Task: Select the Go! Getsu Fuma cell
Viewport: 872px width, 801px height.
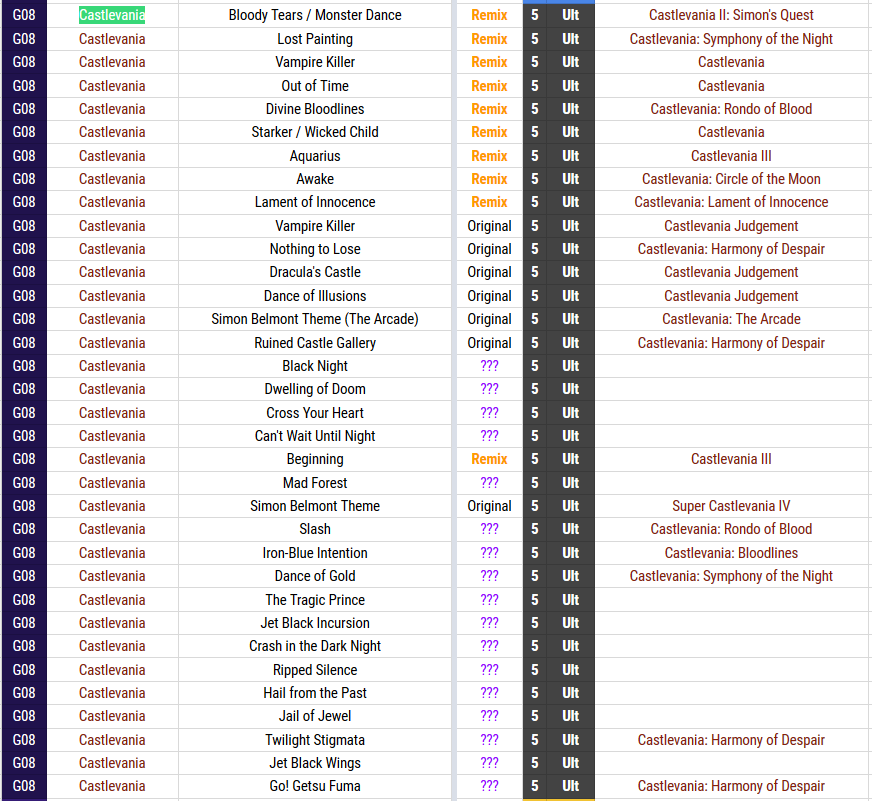Action: coord(315,786)
